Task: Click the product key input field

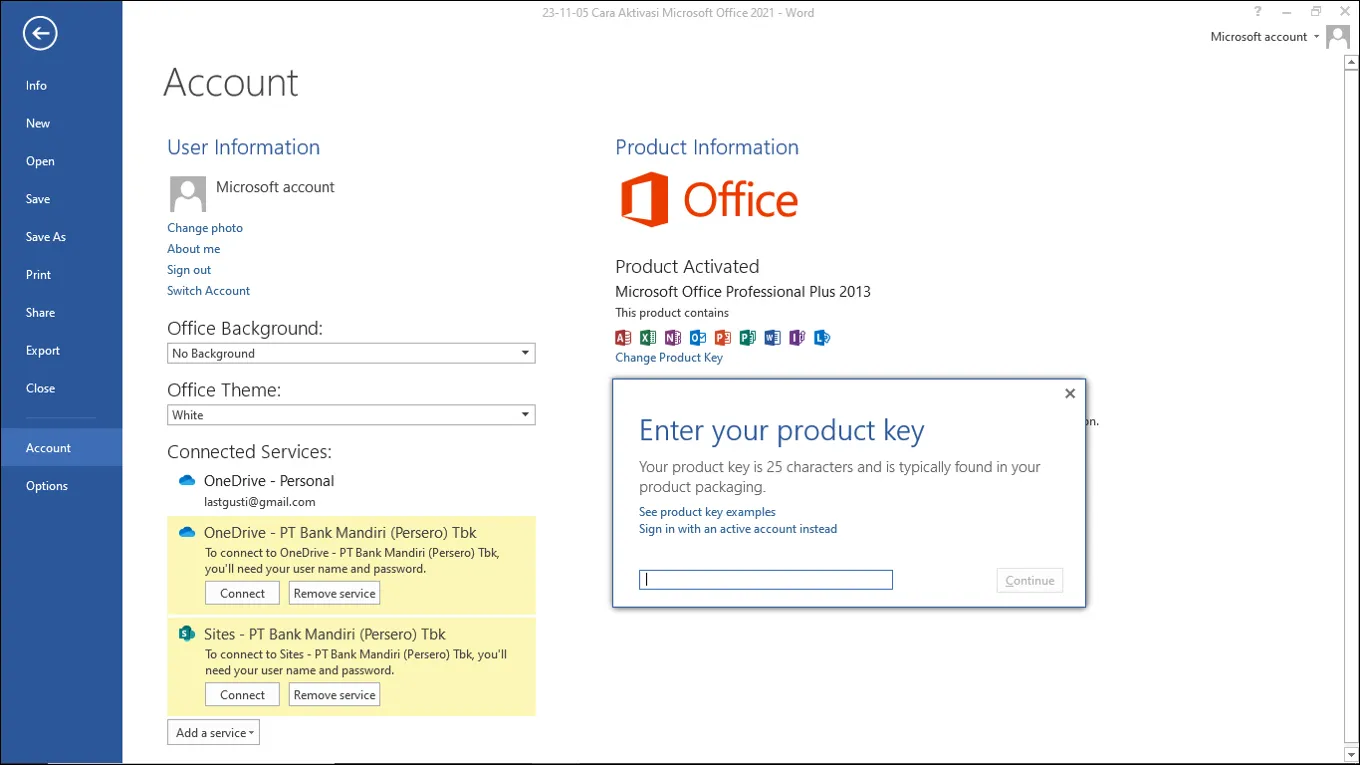Action: coord(765,580)
